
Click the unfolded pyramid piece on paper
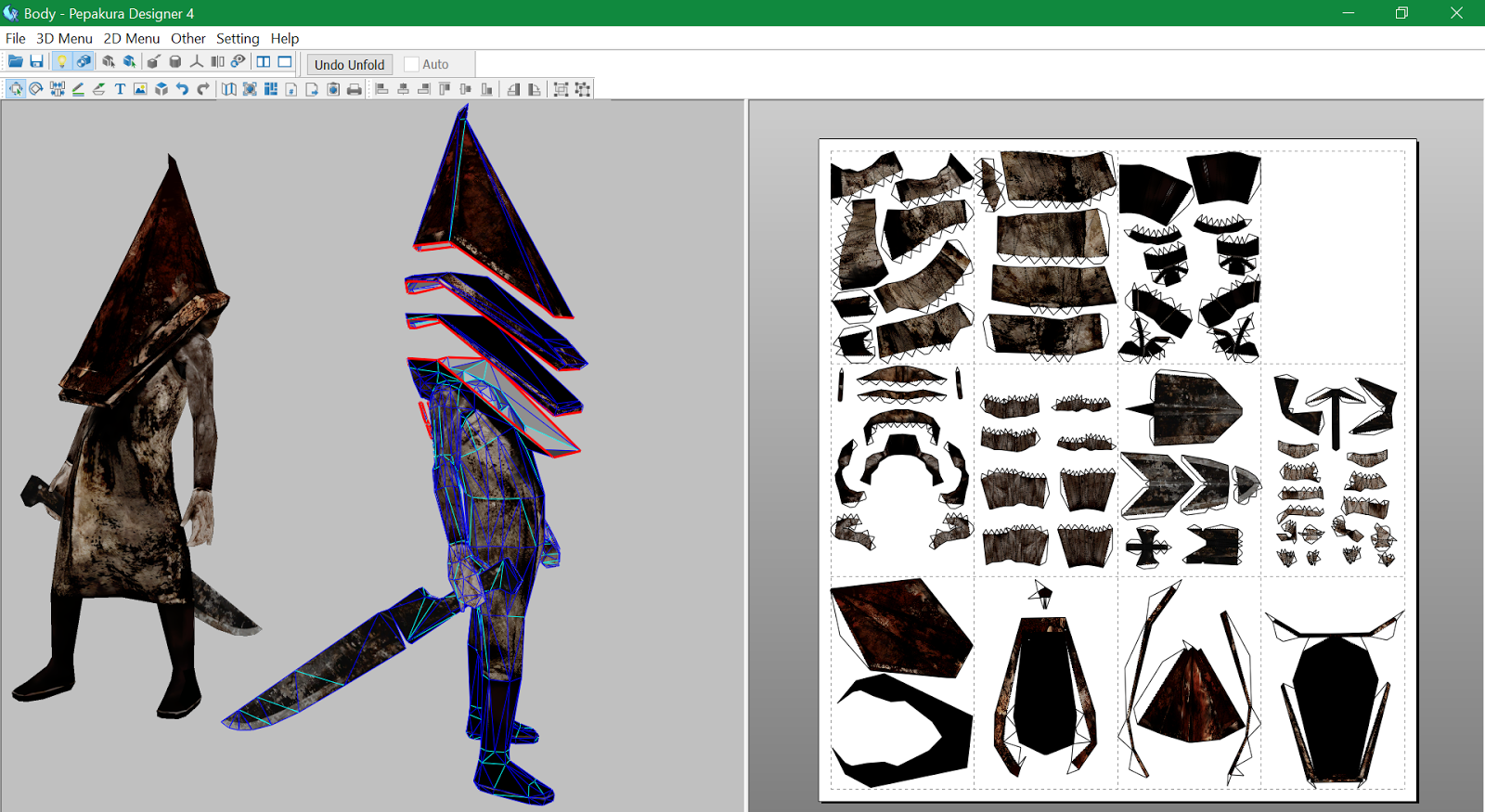pyautogui.click(x=1190, y=696)
